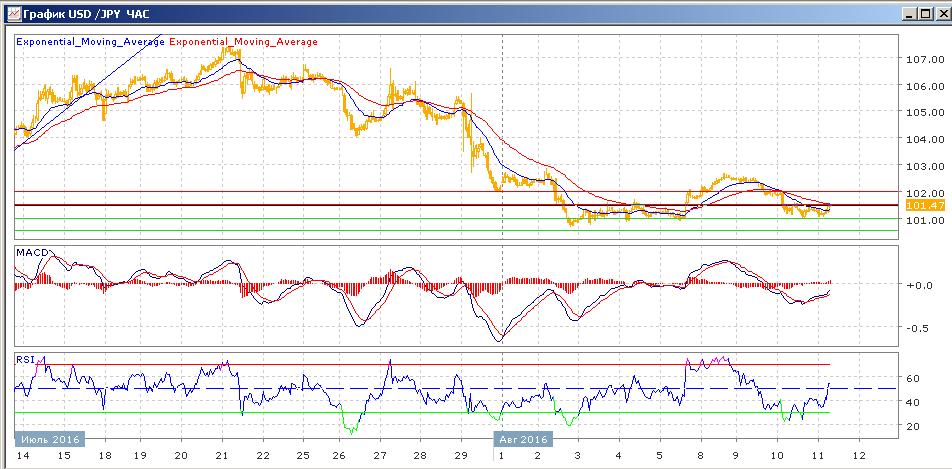This screenshot has width=952, height=469.
Task: Click the Авг 2016 month marker
Action: (524, 438)
